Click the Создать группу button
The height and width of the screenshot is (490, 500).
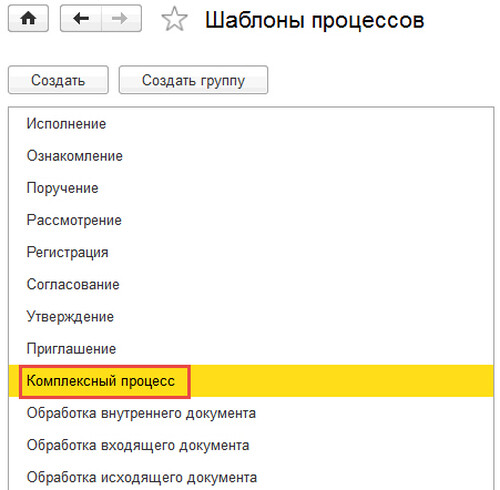point(193,80)
